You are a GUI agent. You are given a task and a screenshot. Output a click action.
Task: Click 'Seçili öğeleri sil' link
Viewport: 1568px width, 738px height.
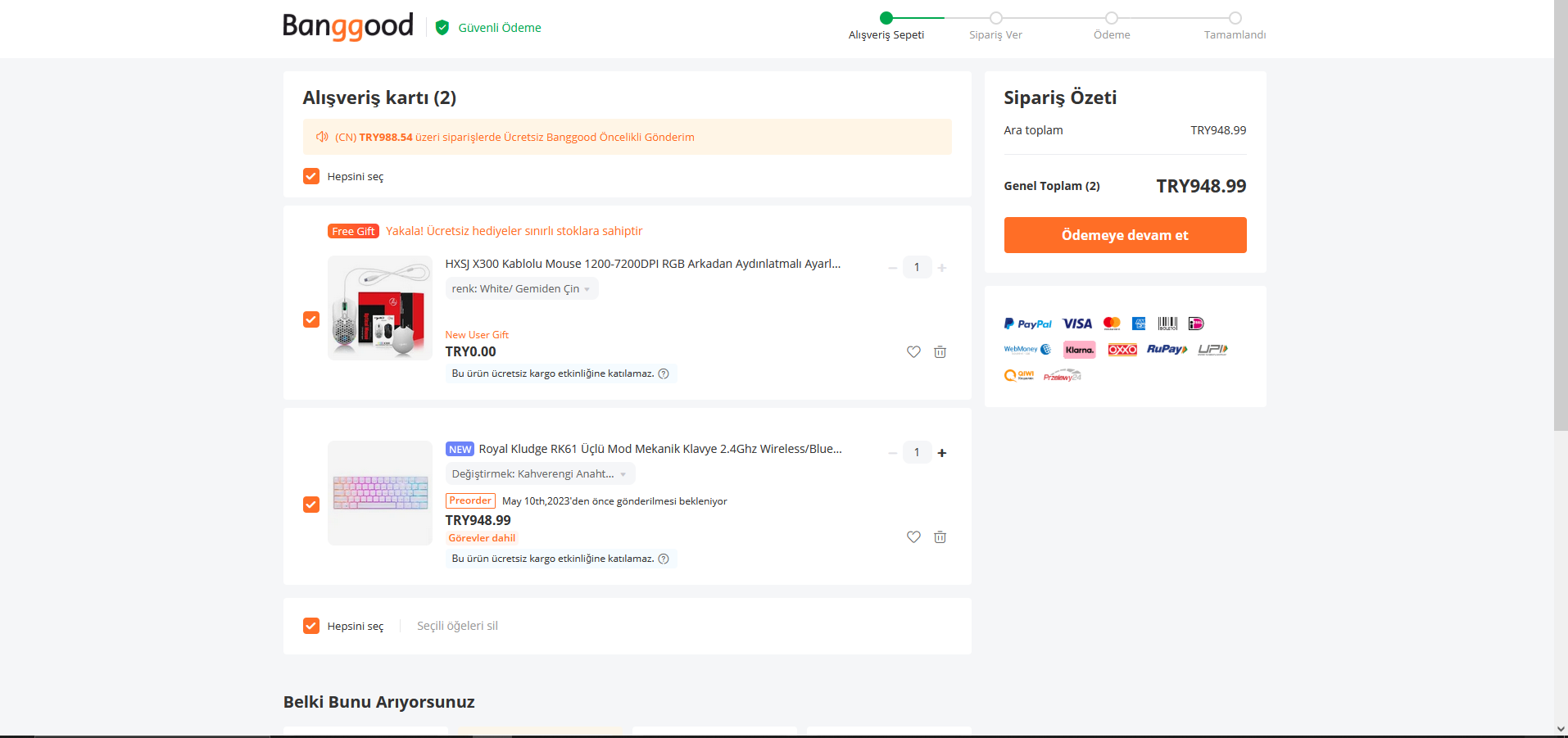pos(457,626)
